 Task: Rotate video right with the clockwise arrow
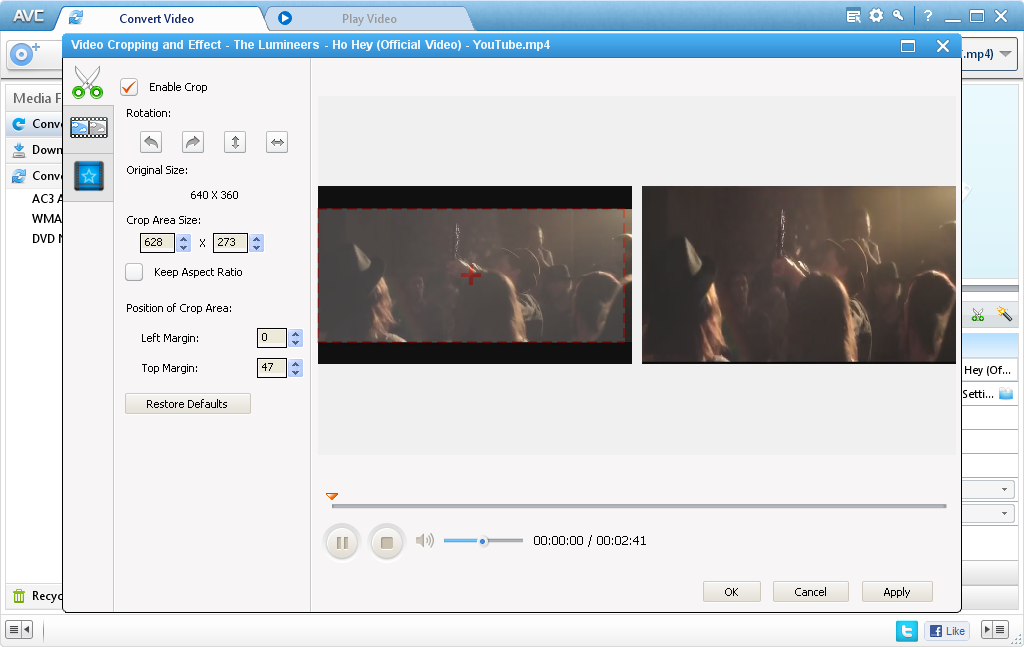[x=193, y=142]
